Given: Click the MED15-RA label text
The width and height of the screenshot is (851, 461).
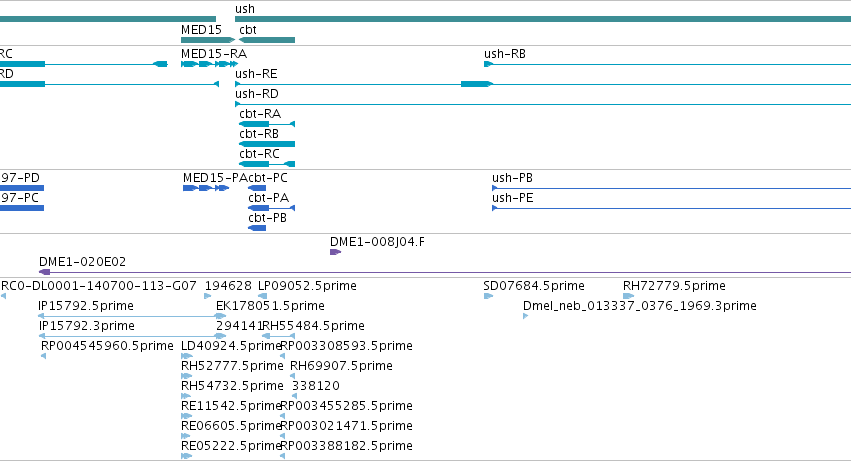Looking at the screenshot, I should (x=214, y=54).
